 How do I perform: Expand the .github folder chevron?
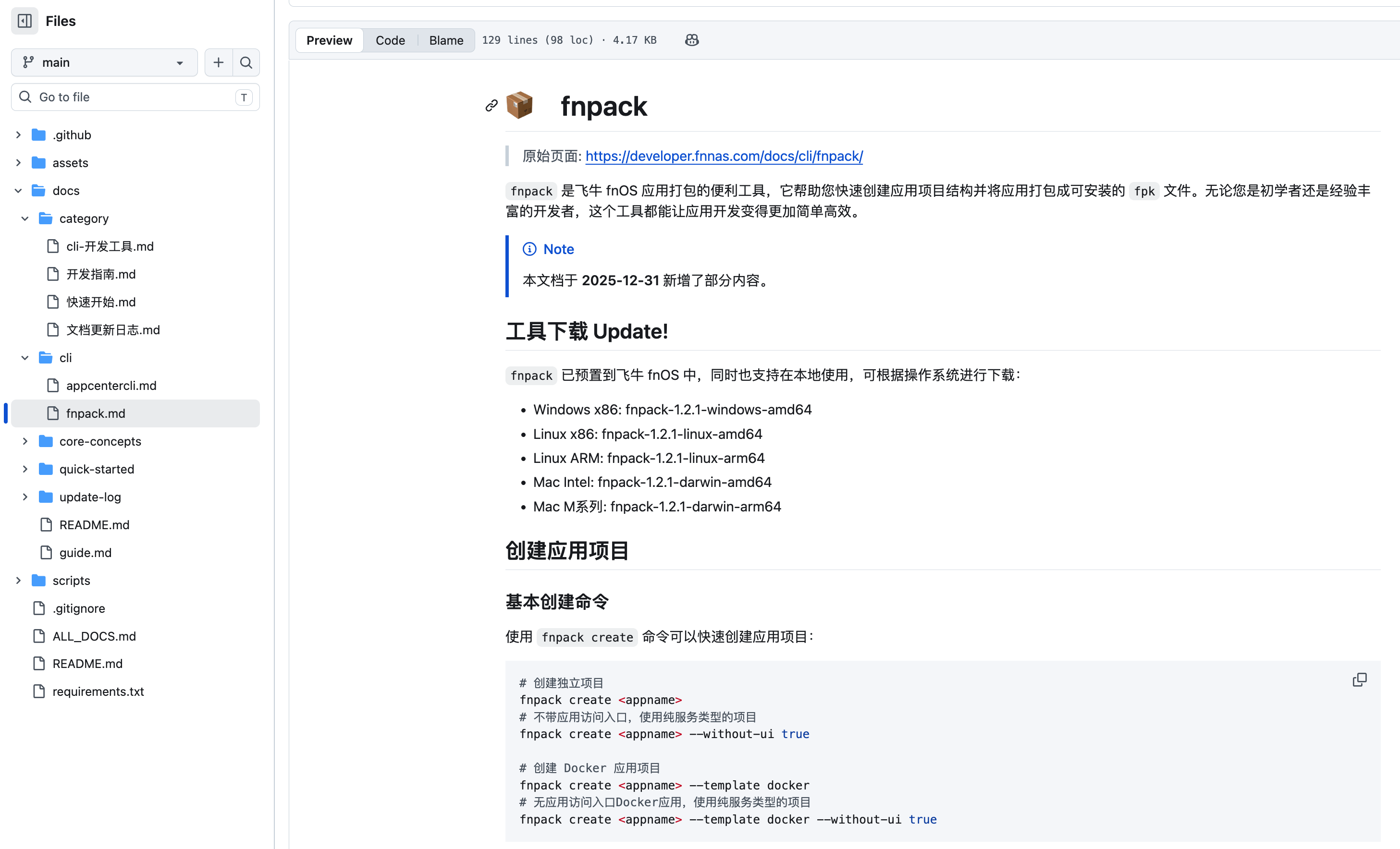click(18, 135)
